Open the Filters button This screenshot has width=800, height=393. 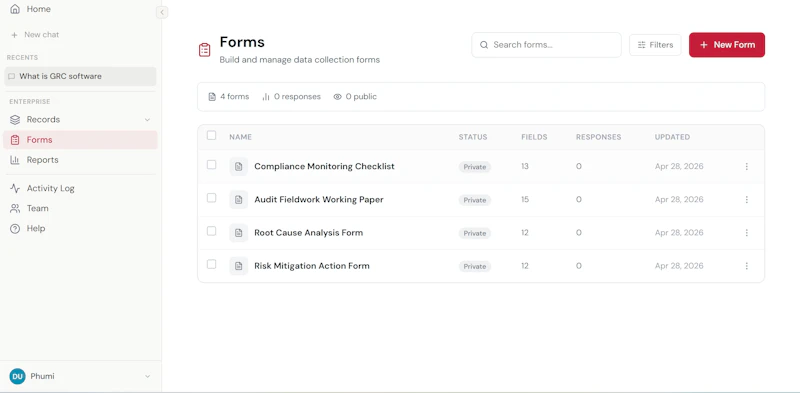coord(655,45)
